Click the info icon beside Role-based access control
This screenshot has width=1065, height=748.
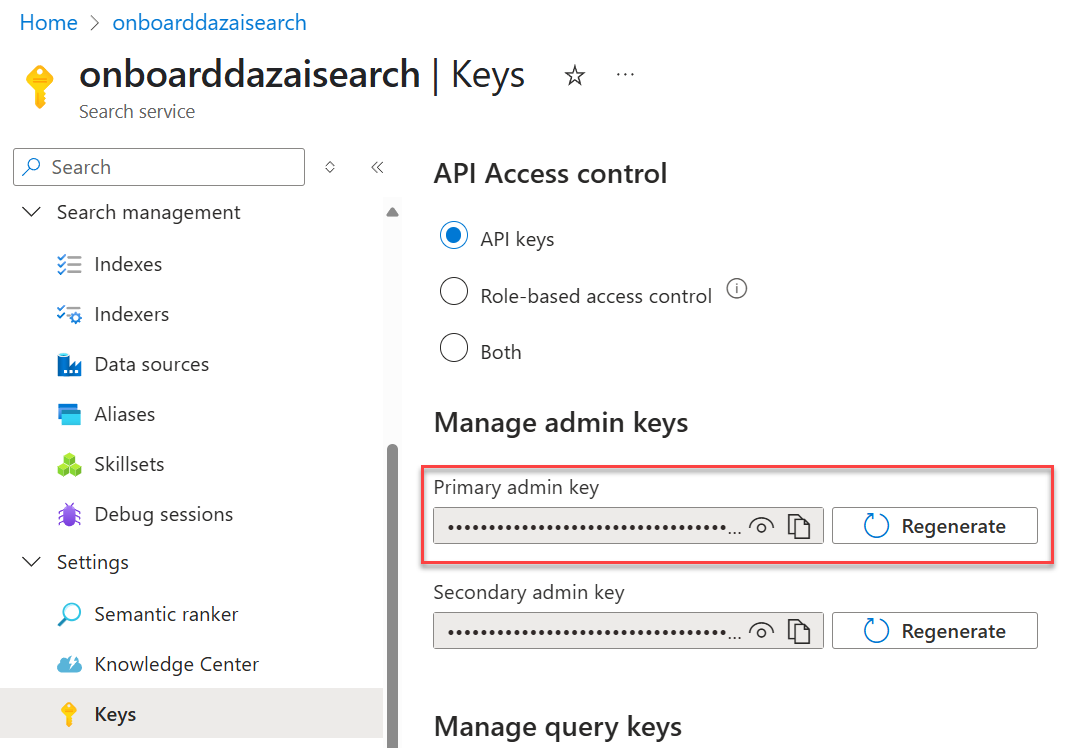pyautogui.click(x=737, y=289)
